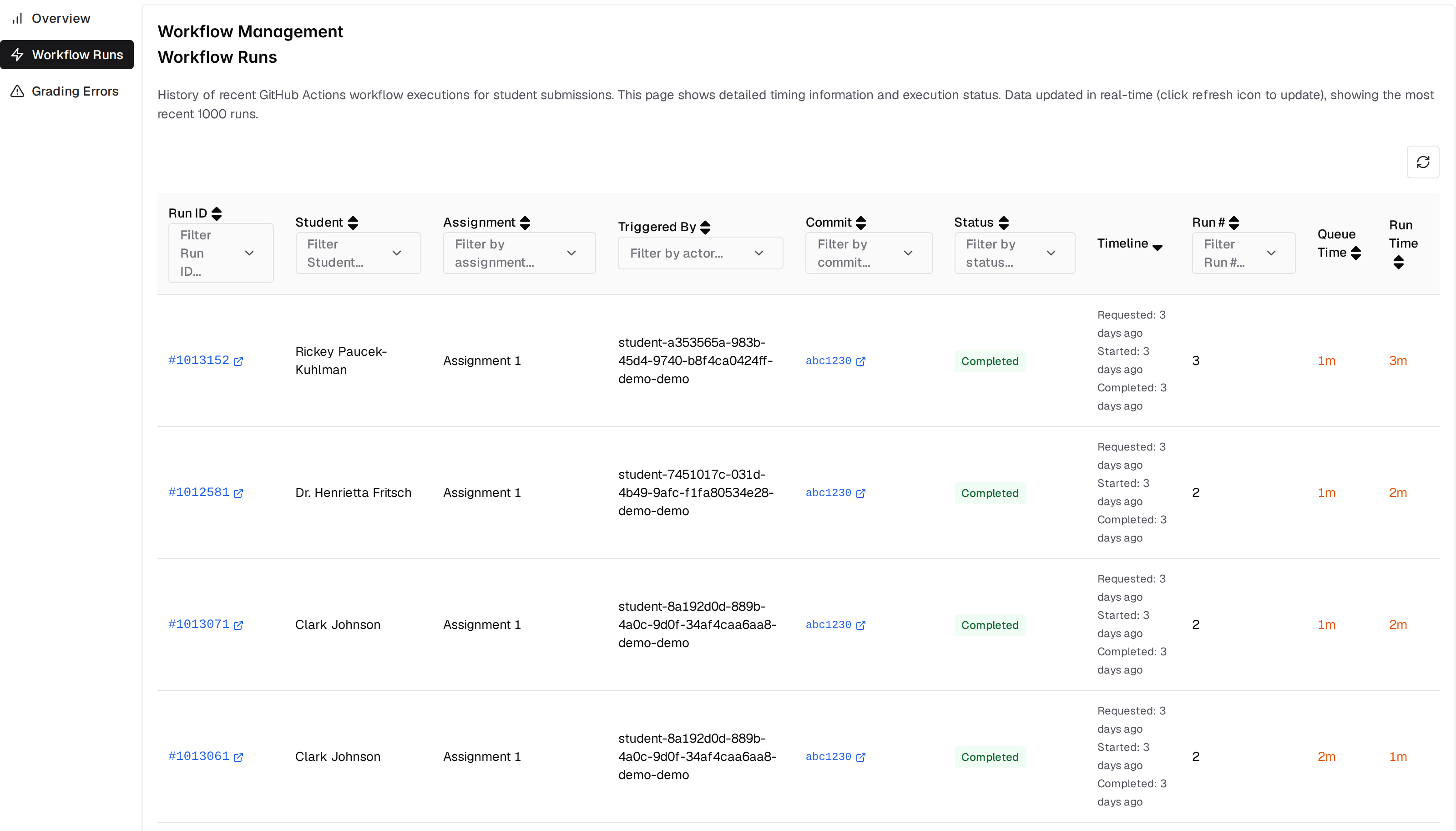Click Clark Johnson in run #1013071 row
The height and width of the screenshot is (831, 1456).
click(338, 624)
